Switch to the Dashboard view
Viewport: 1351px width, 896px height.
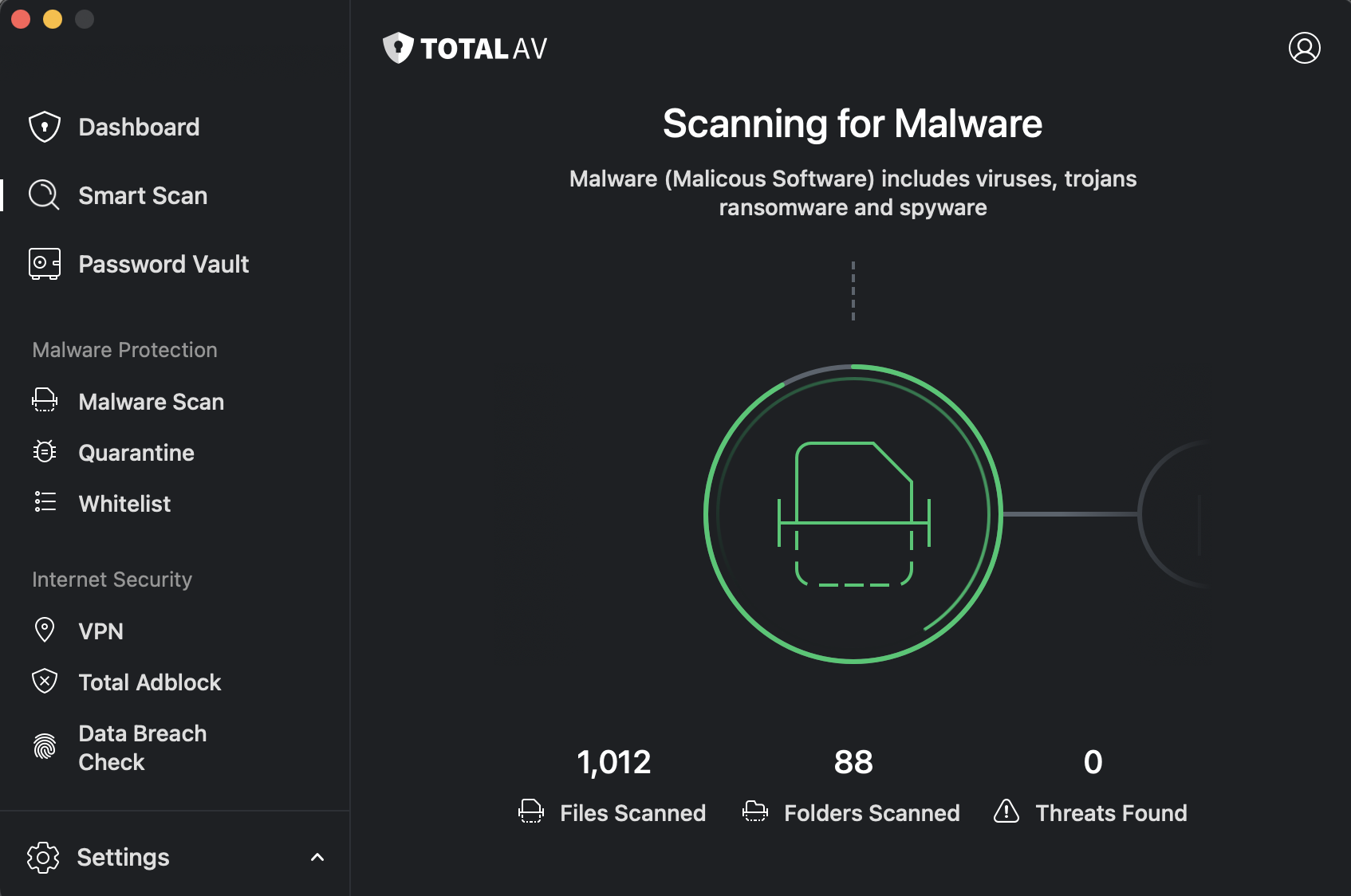point(139,126)
